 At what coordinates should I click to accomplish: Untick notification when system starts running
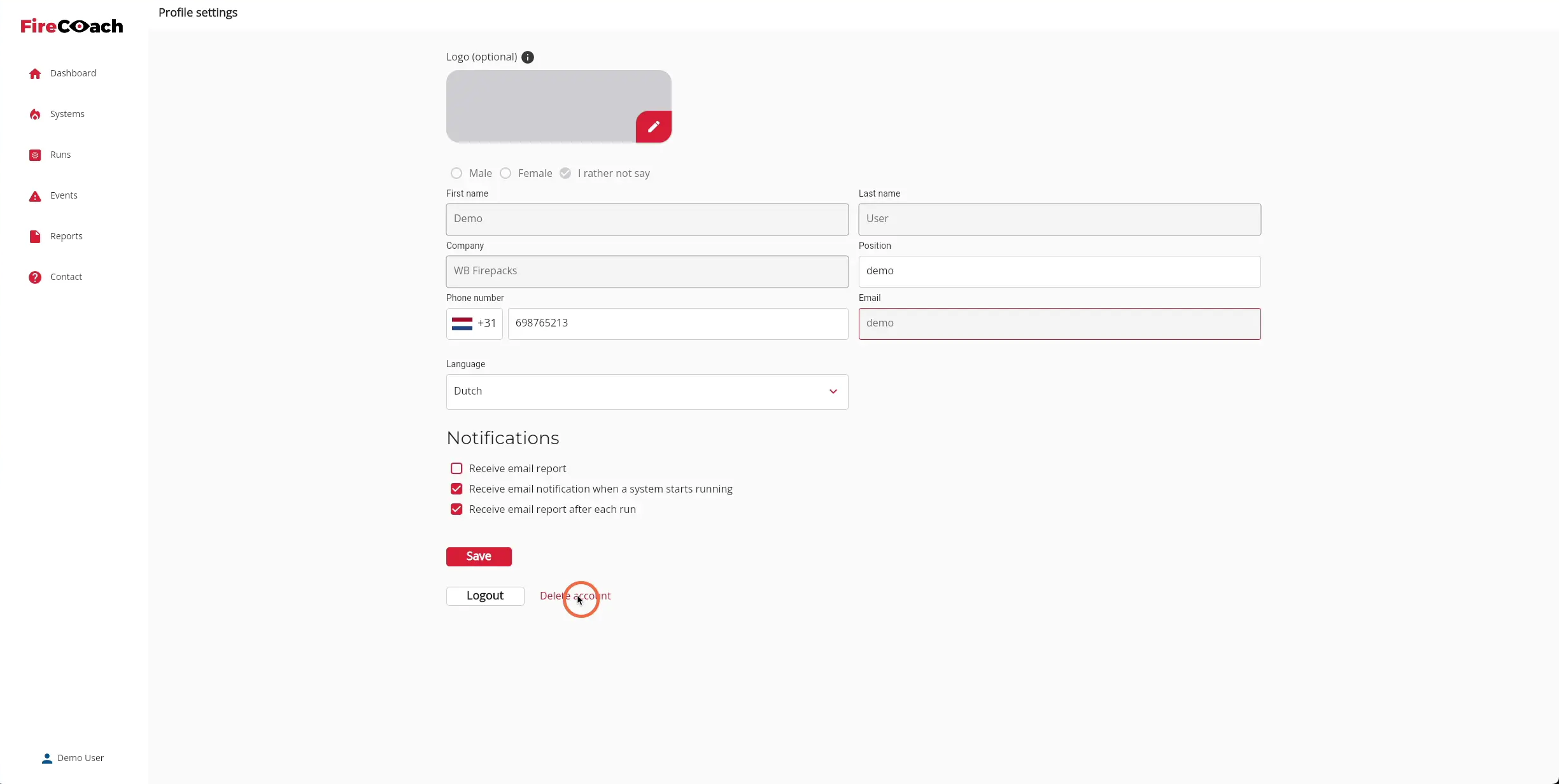[x=456, y=489]
